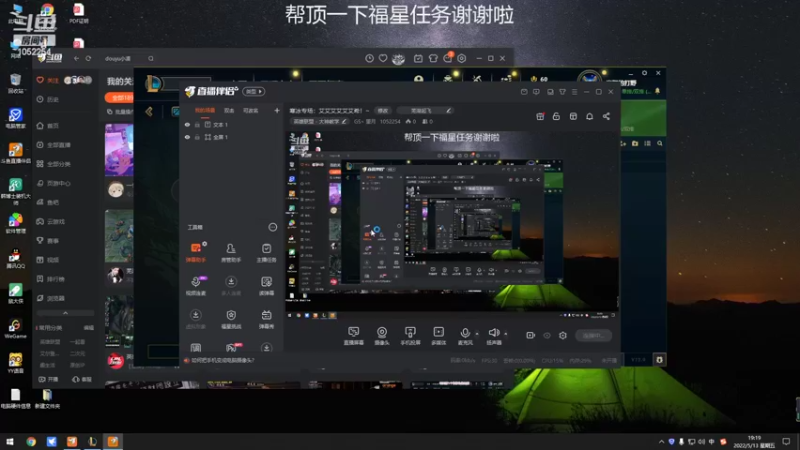Expand speaker options arrow
Screen dimensions: 800x450
[x=506, y=334]
